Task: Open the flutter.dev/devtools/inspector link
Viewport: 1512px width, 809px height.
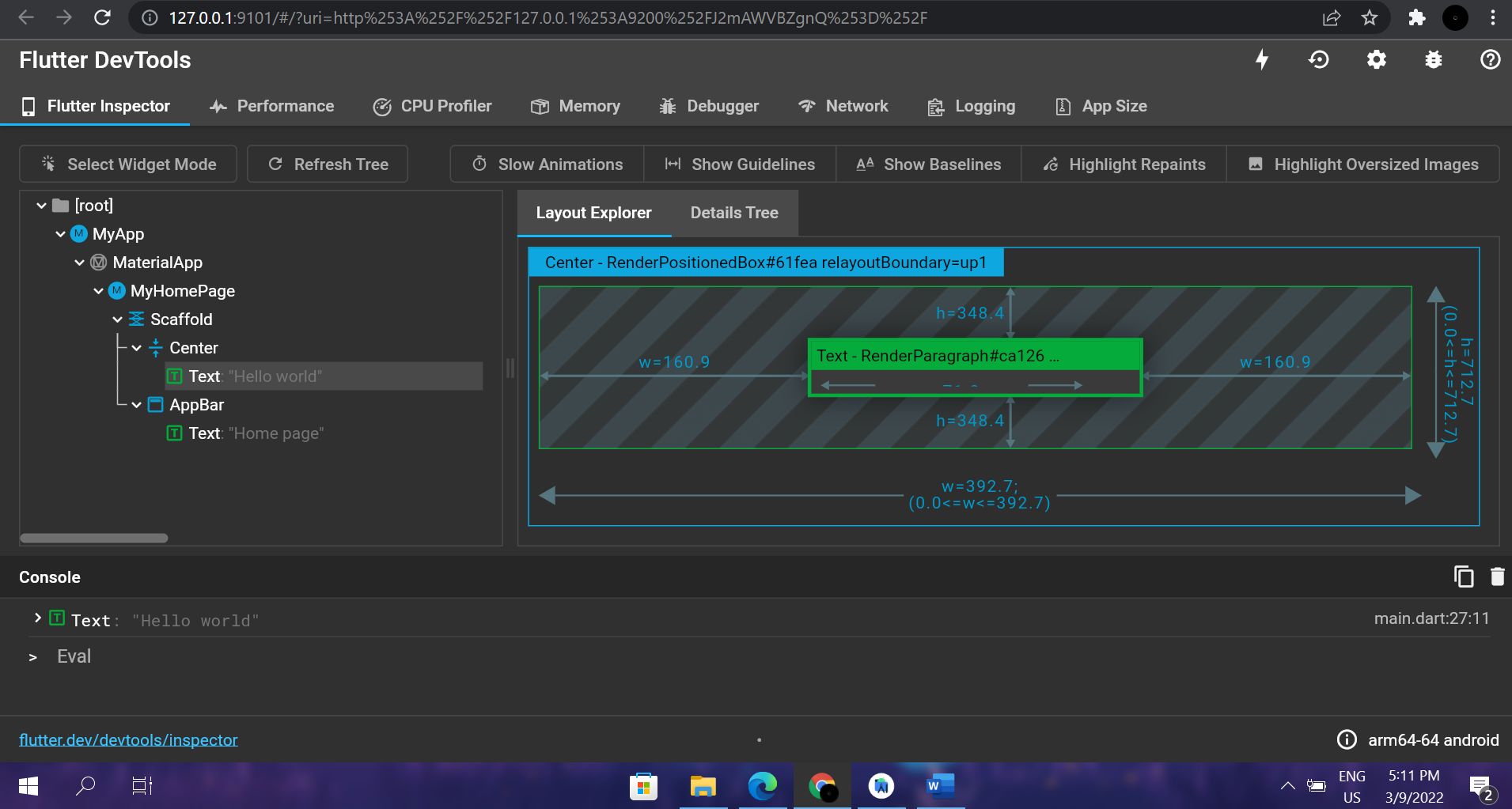Action: click(128, 739)
